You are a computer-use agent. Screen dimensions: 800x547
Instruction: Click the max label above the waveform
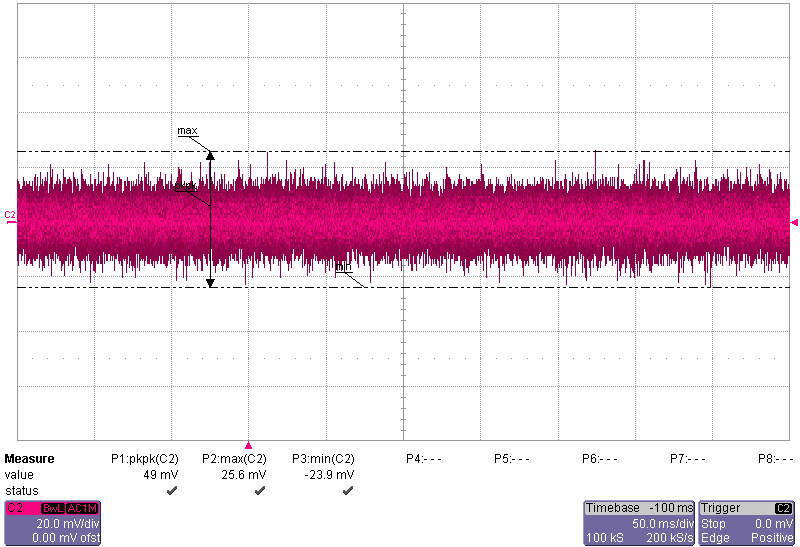187,131
